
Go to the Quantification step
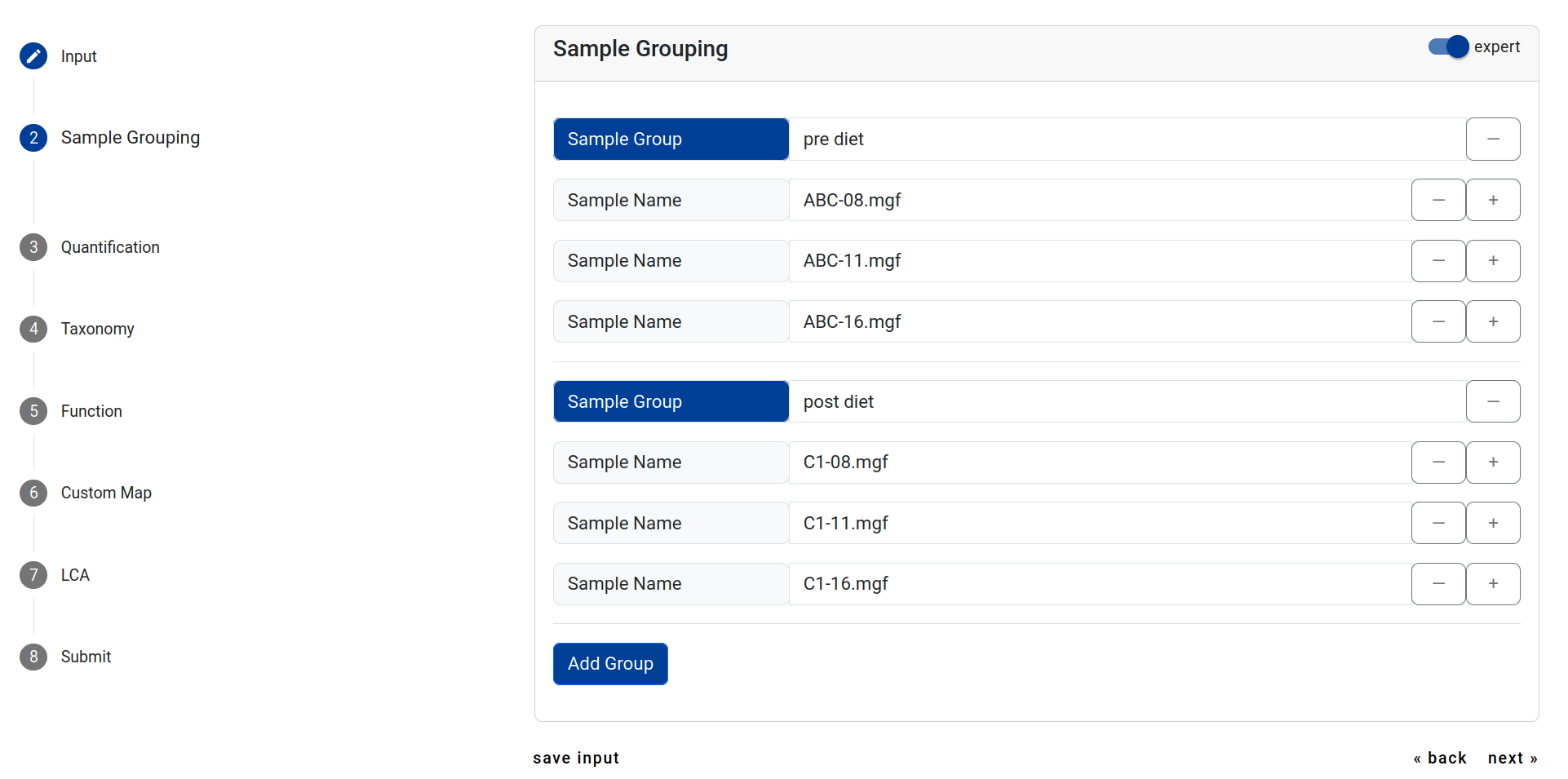point(109,247)
